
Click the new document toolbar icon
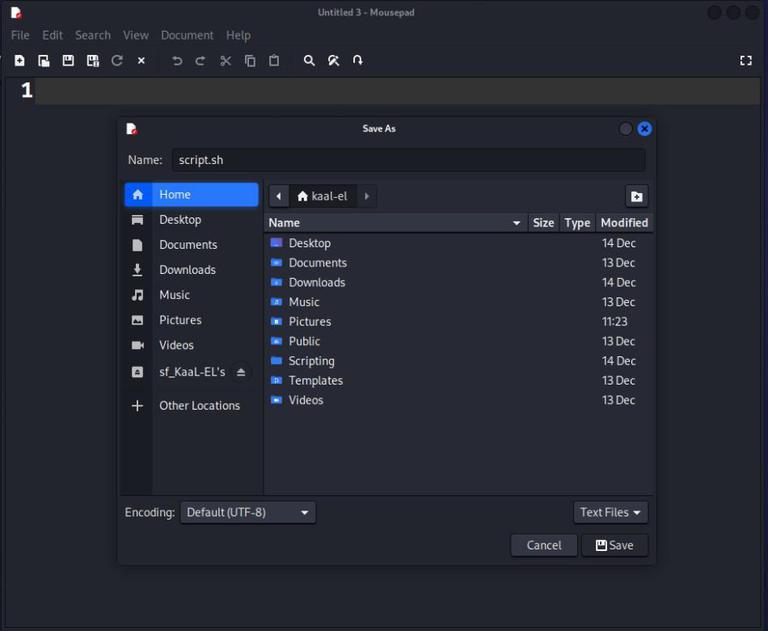point(20,60)
